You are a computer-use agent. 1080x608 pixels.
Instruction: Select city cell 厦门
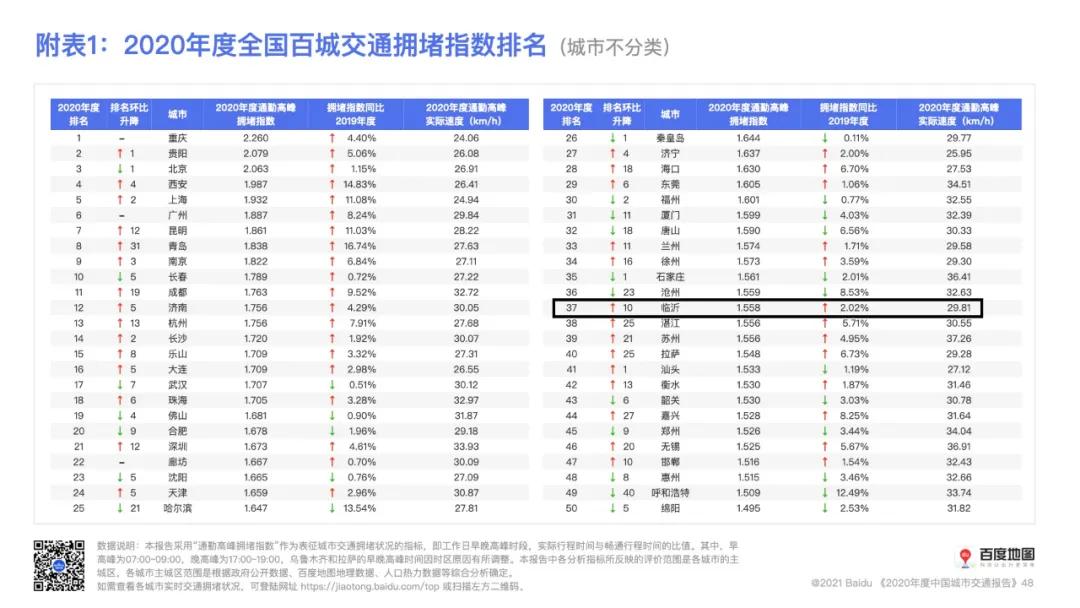click(670, 215)
